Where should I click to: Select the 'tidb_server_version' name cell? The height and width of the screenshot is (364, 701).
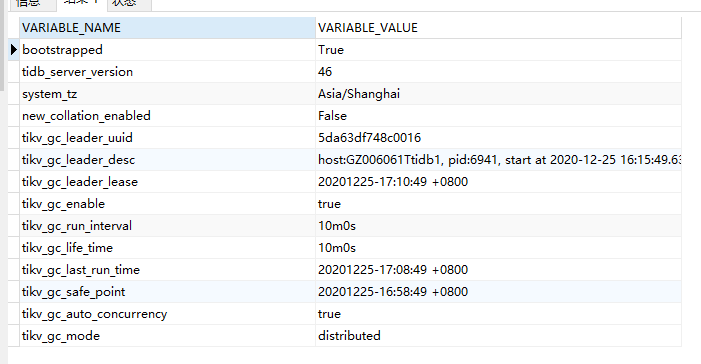pyautogui.click(x=168, y=72)
